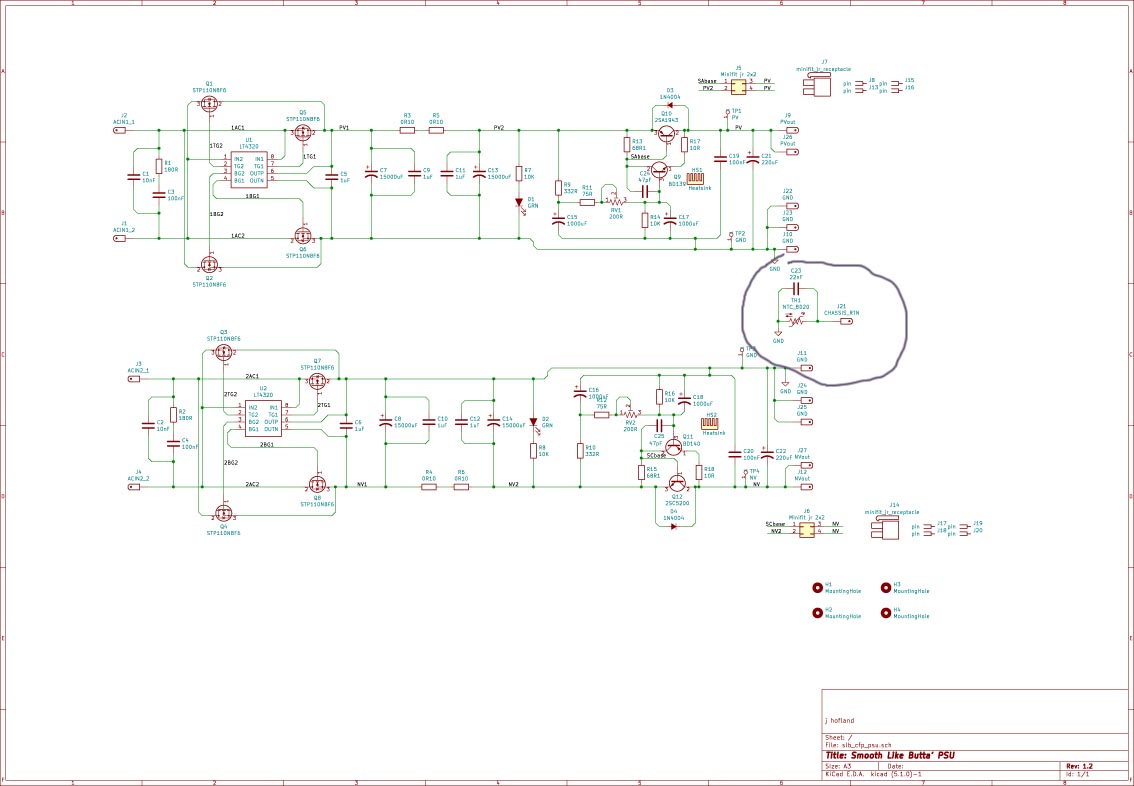Select the J21 CHASSIS_RTN terminal

[845, 321]
